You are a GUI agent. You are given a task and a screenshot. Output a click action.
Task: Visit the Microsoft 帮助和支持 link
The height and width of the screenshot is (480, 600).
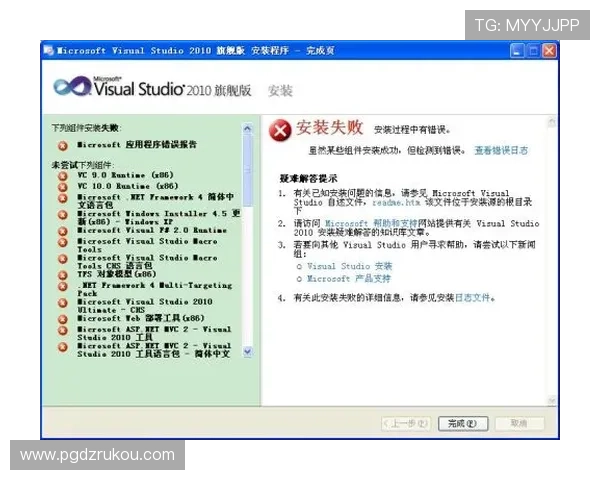click(x=370, y=223)
